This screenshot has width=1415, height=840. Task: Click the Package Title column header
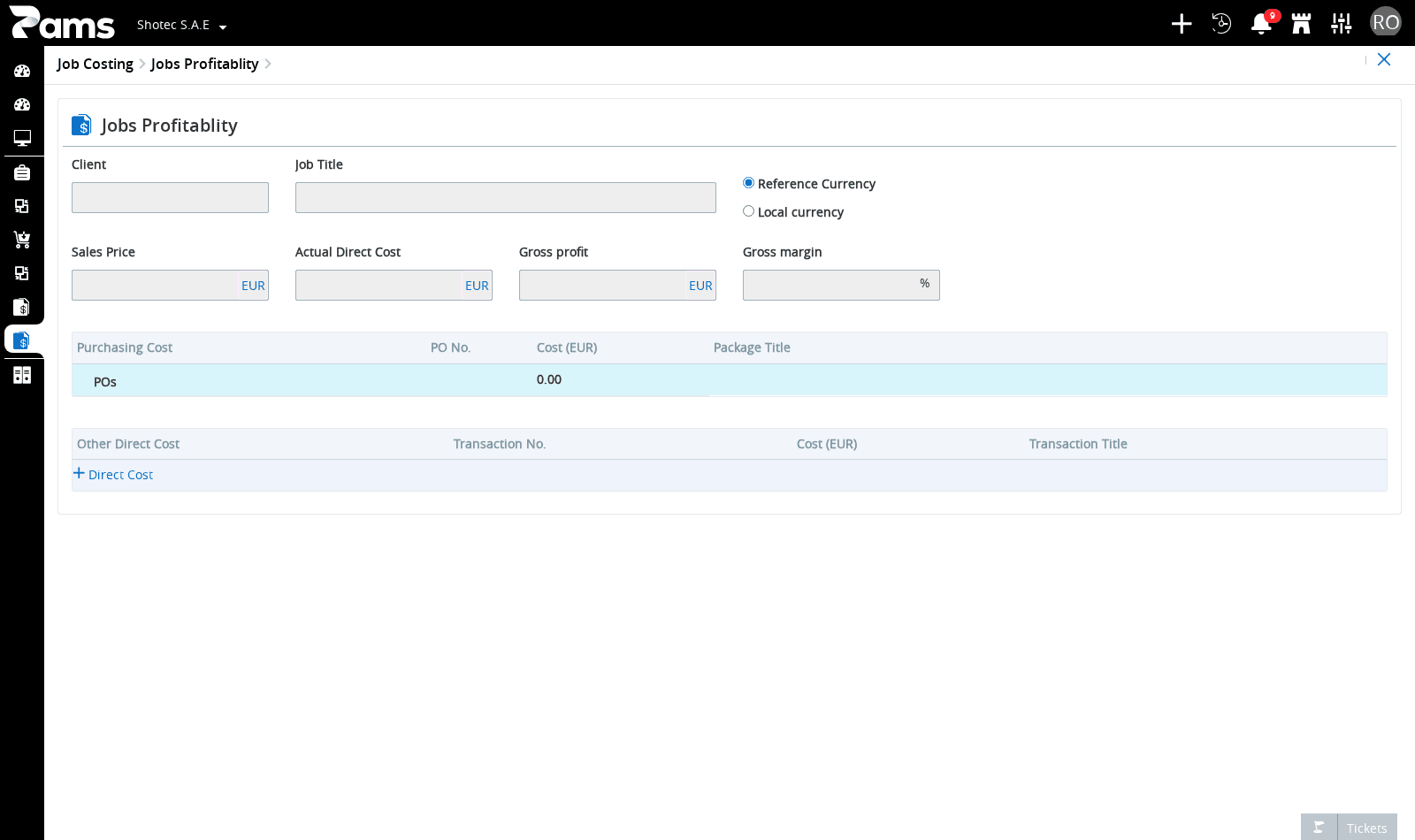tap(752, 347)
